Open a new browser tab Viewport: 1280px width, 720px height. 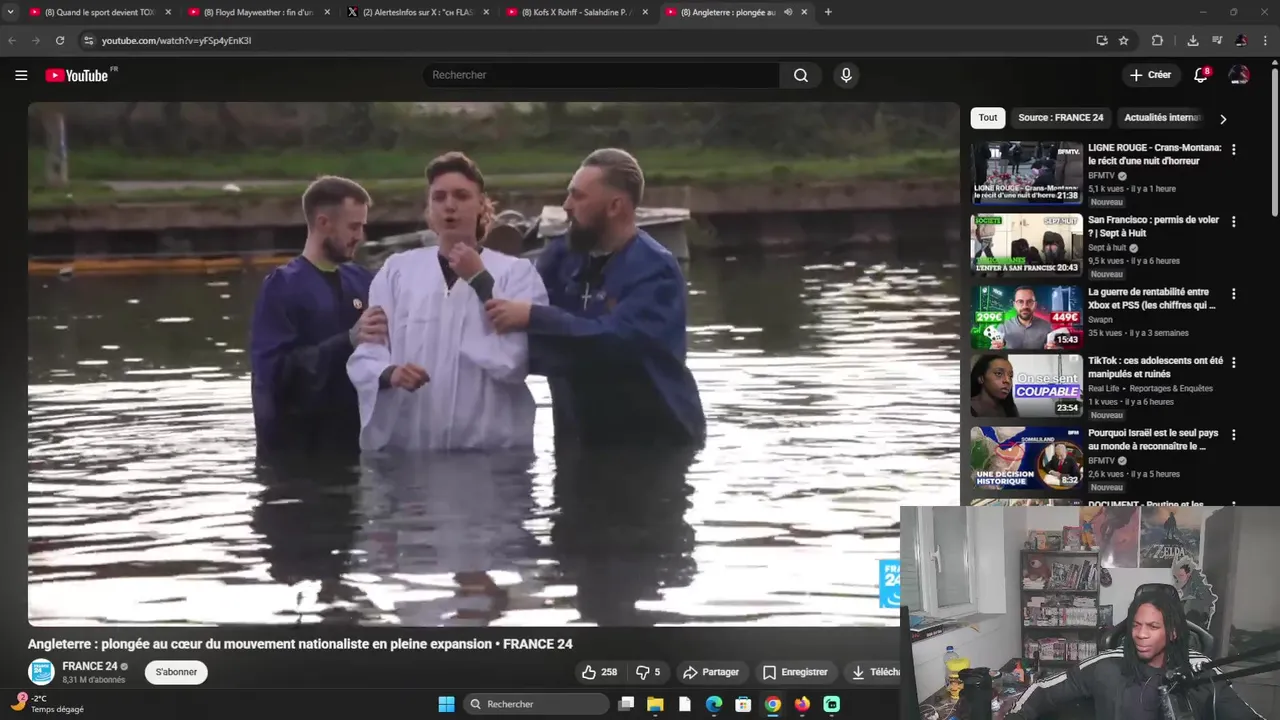click(x=828, y=12)
